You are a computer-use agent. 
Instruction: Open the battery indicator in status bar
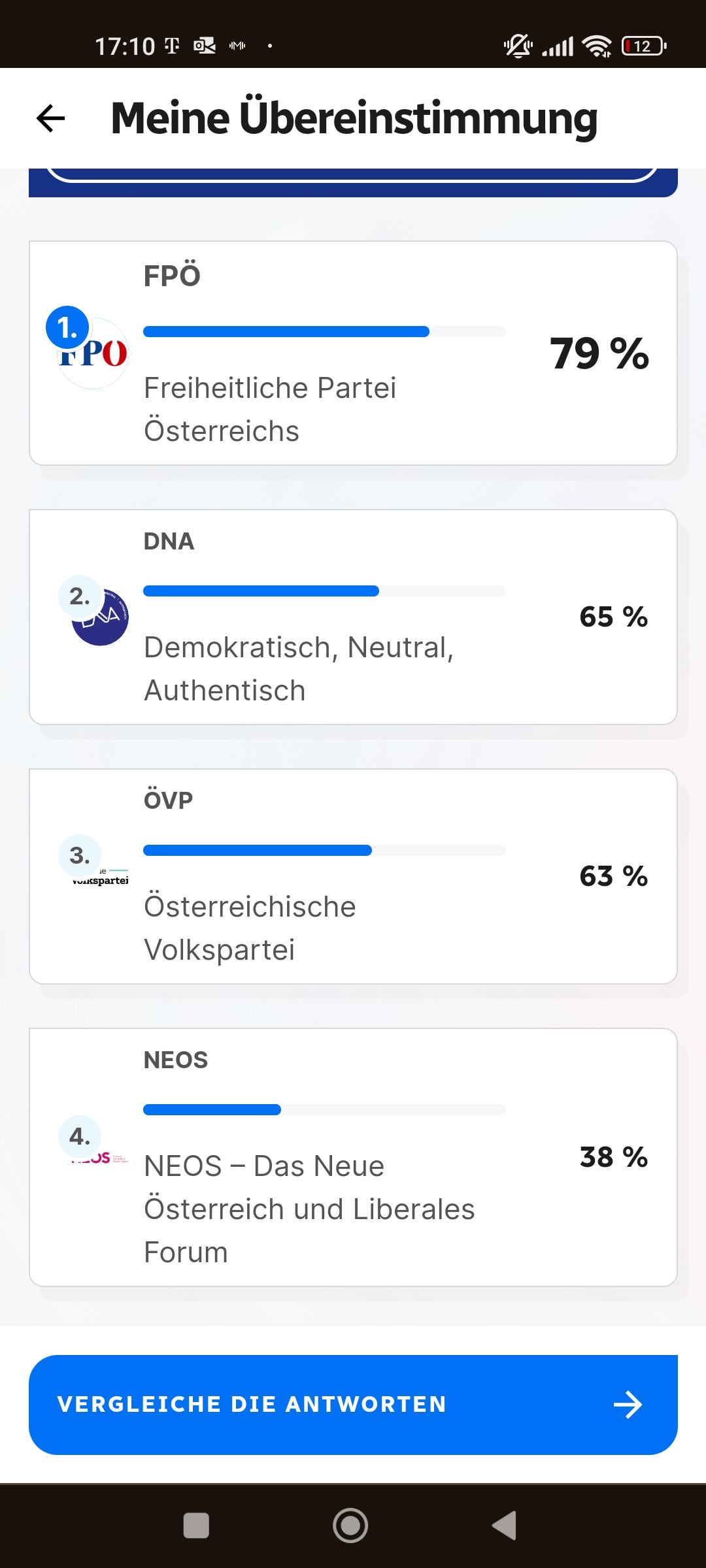coord(644,46)
